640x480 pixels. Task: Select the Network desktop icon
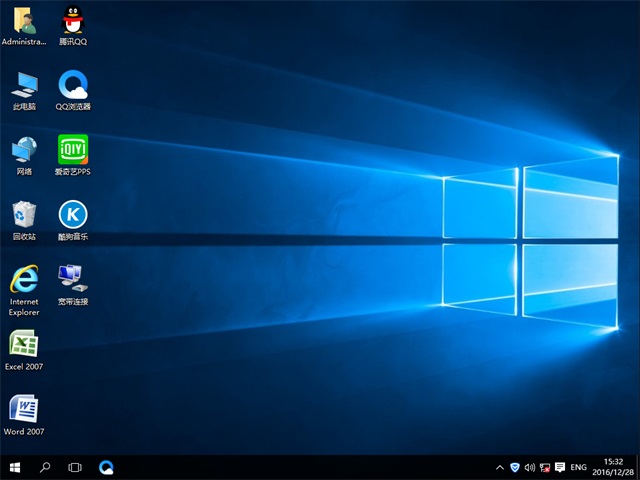(24, 150)
